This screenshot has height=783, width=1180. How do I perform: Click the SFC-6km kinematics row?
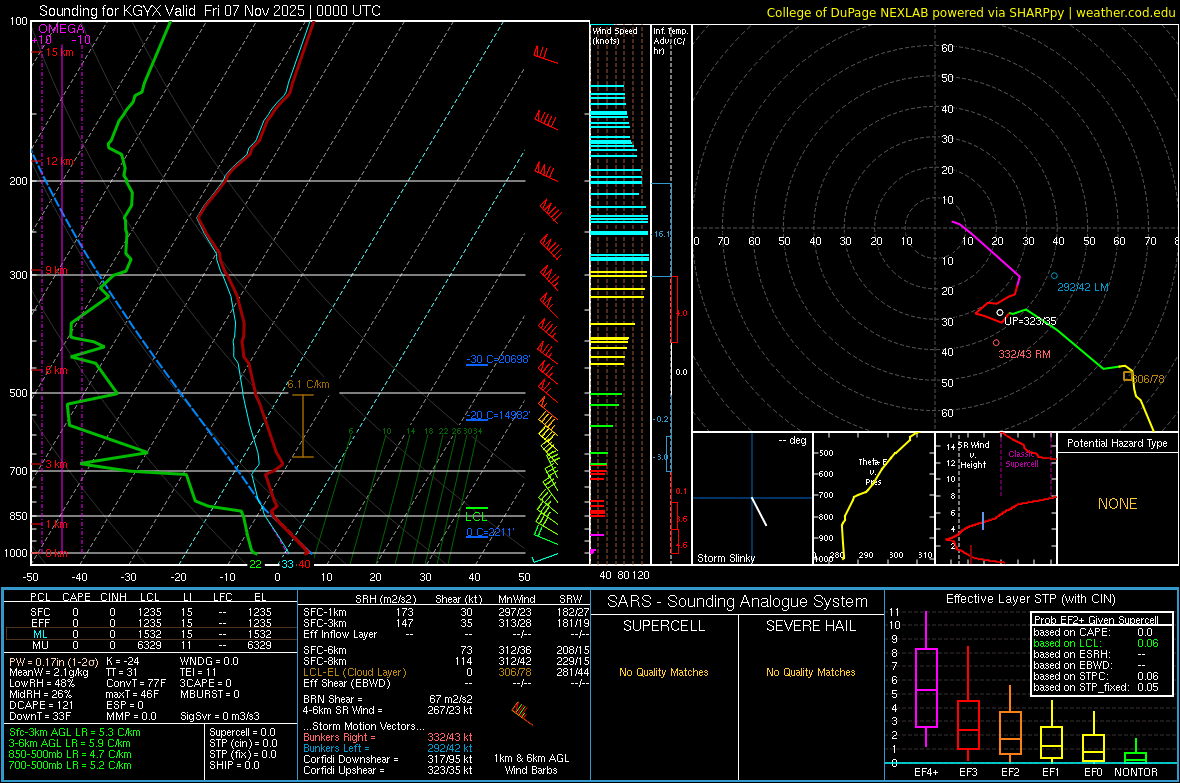446,650
